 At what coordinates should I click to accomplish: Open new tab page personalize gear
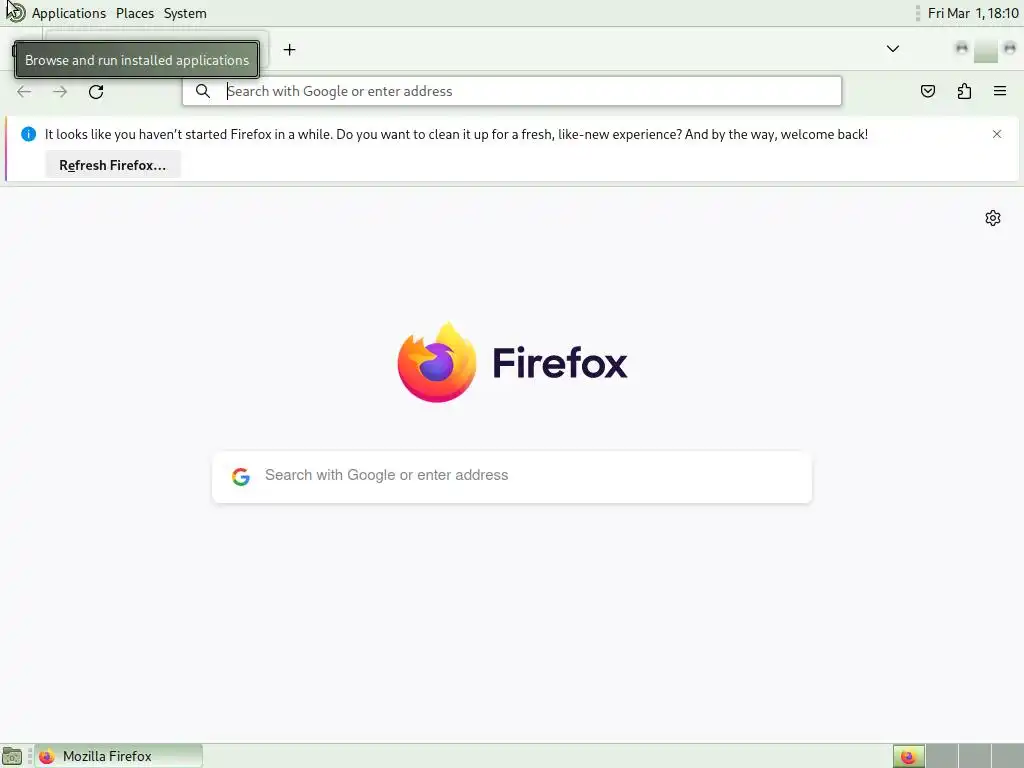point(993,218)
